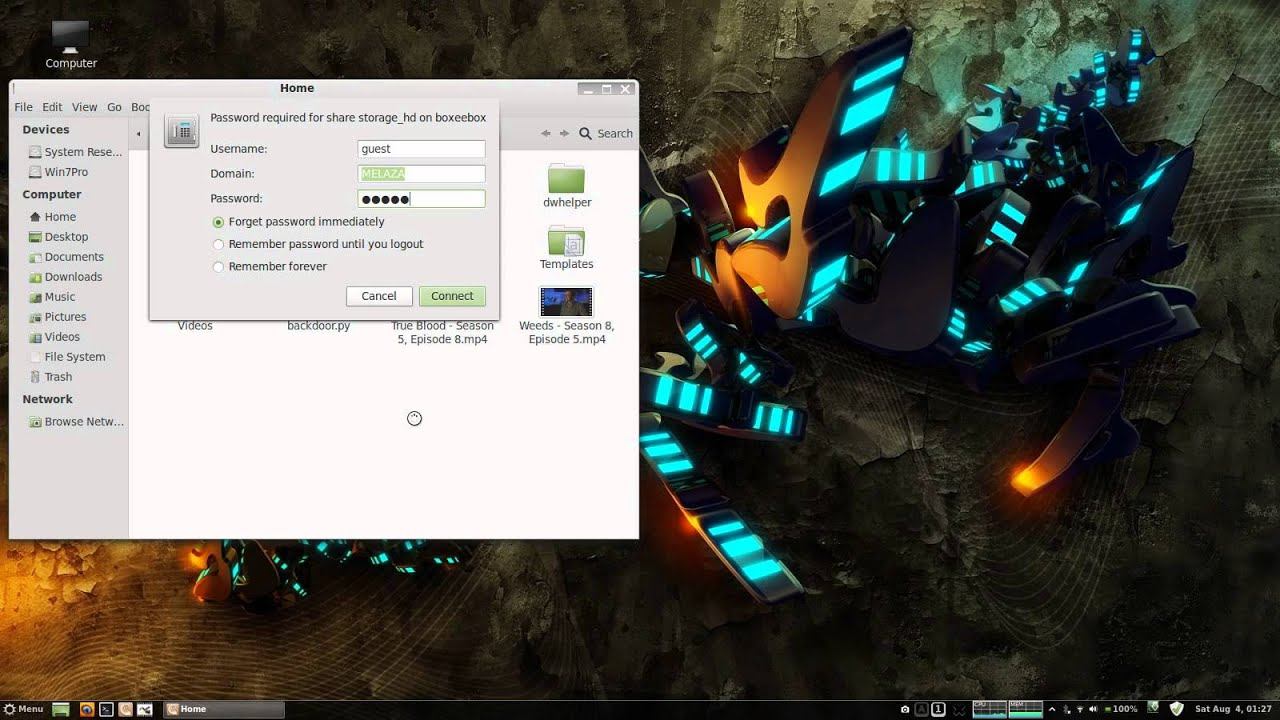
Task: Open the Win7Pro drive in sidebar
Action: pos(58,172)
